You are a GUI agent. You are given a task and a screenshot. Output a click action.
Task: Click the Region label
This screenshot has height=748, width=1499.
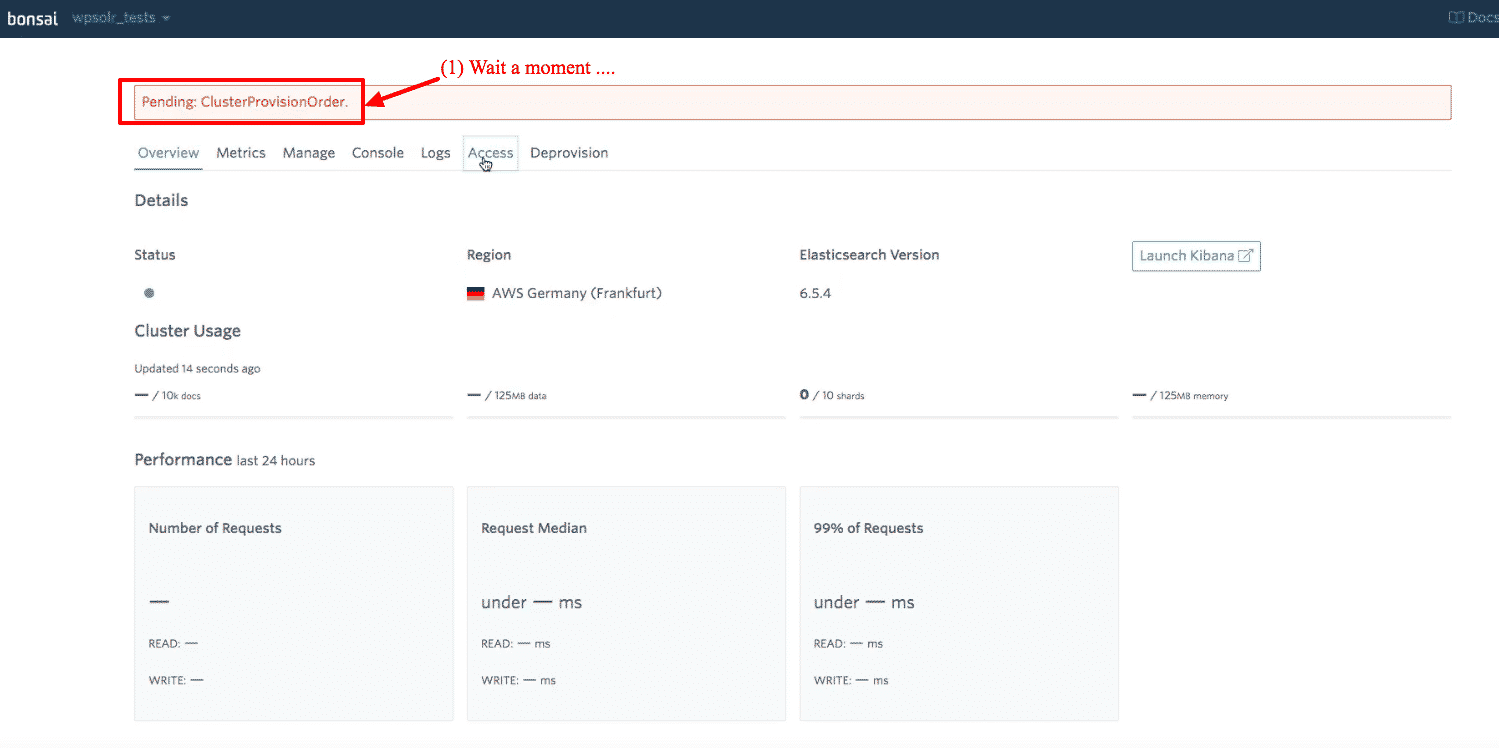pyautogui.click(x=489, y=255)
